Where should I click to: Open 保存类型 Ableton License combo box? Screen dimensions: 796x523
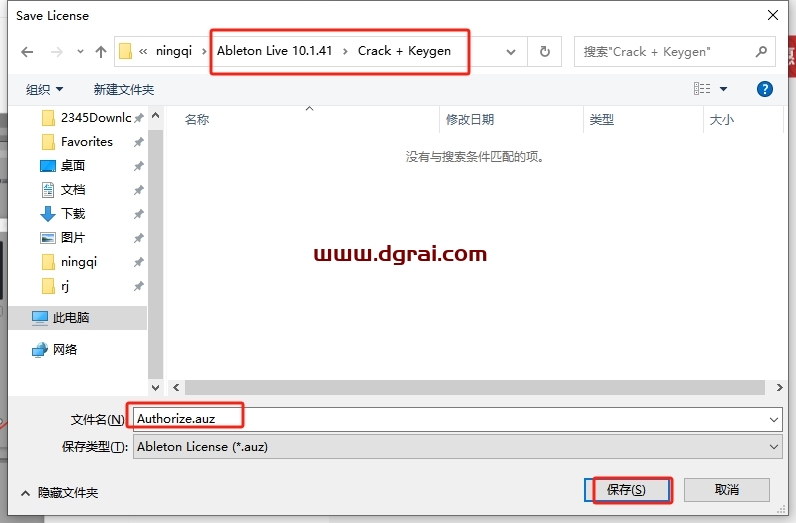click(457, 447)
